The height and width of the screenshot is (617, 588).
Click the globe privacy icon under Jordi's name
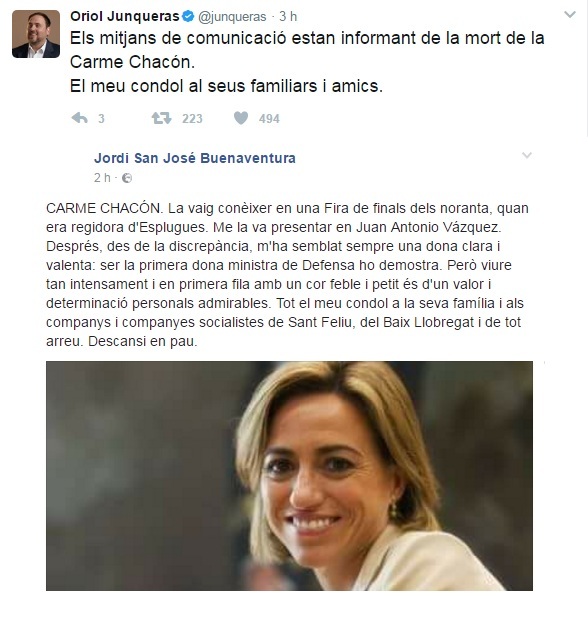tap(127, 178)
